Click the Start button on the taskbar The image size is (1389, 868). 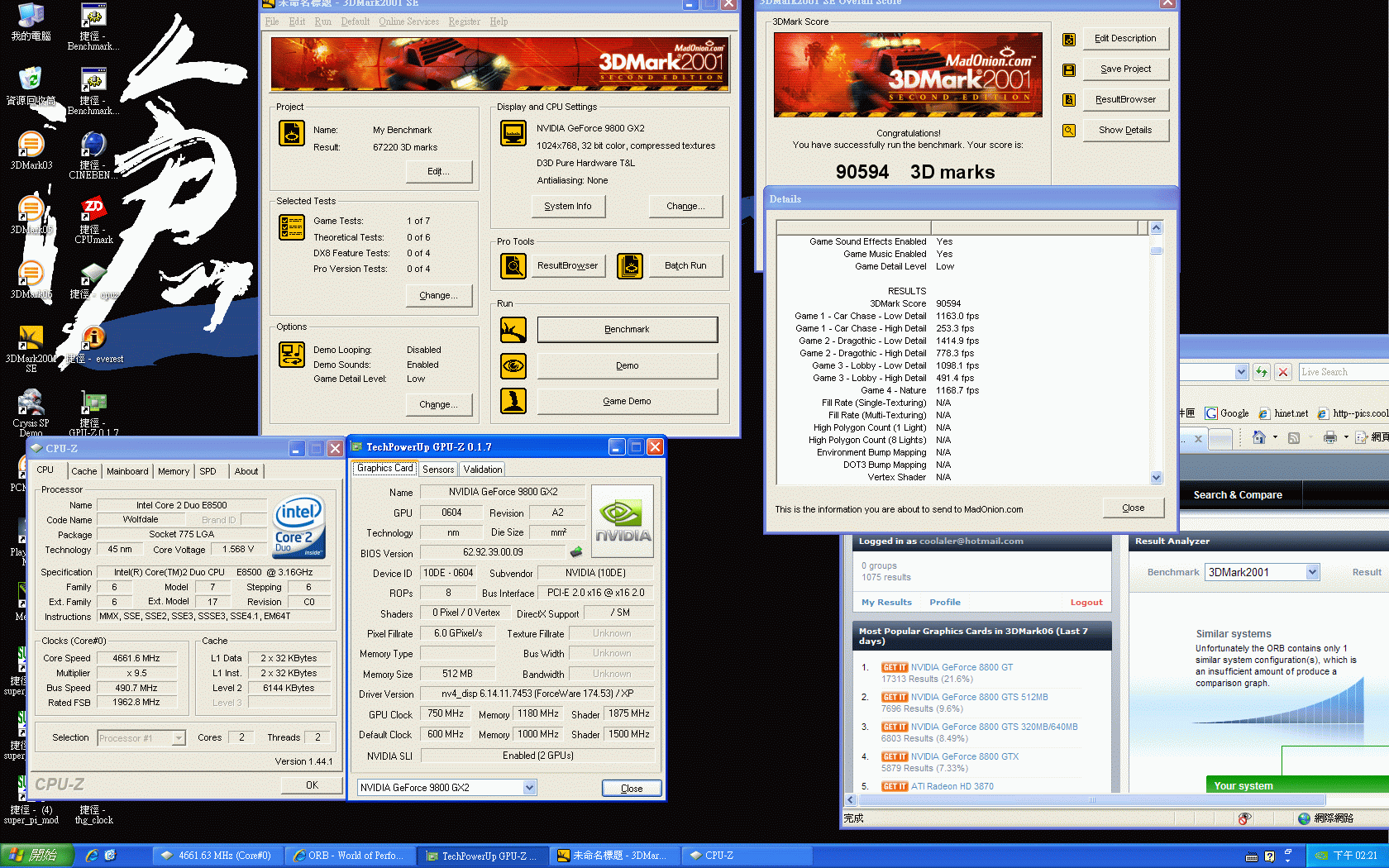(x=37, y=856)
